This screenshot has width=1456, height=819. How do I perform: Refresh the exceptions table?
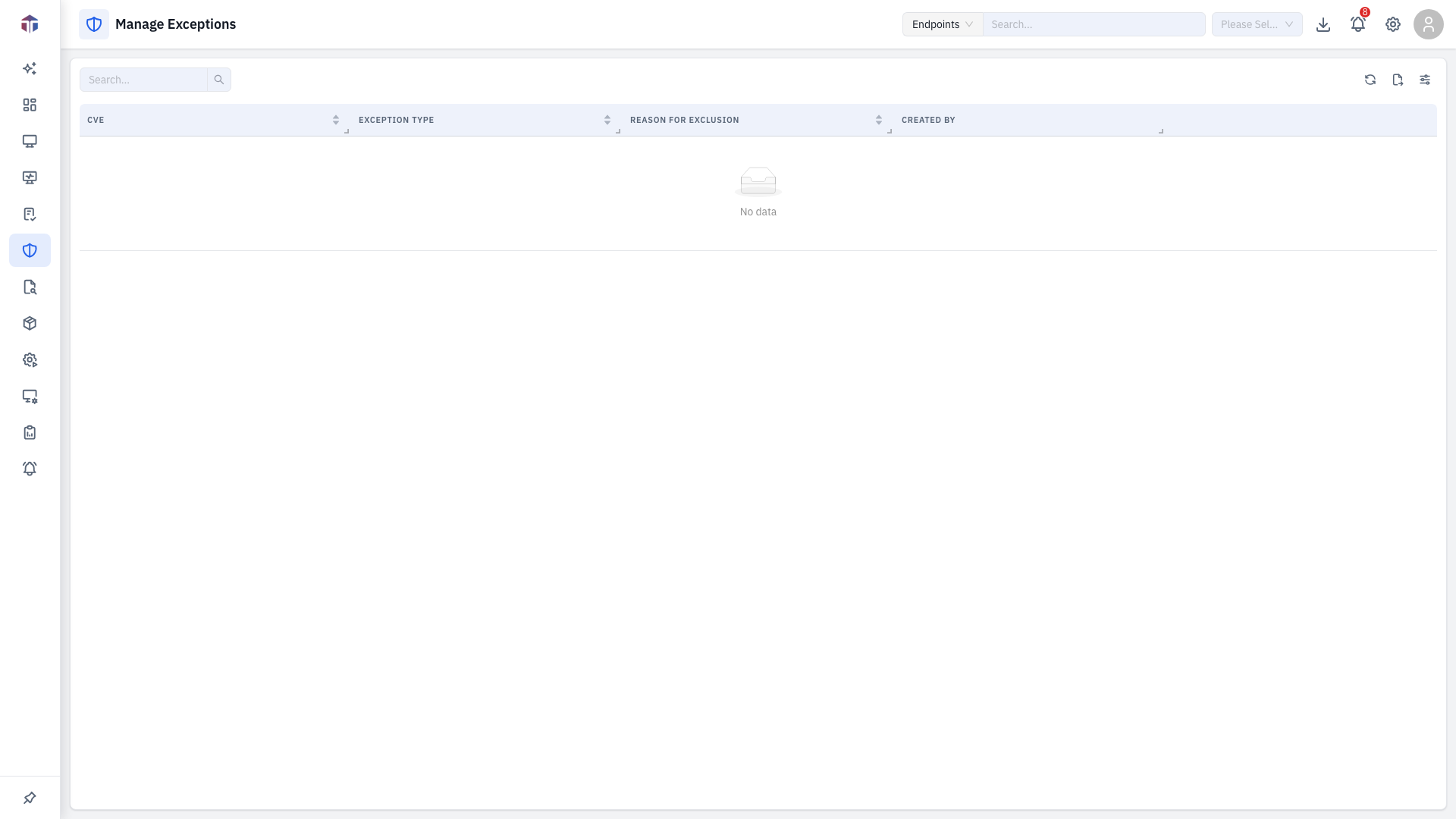1370,80
